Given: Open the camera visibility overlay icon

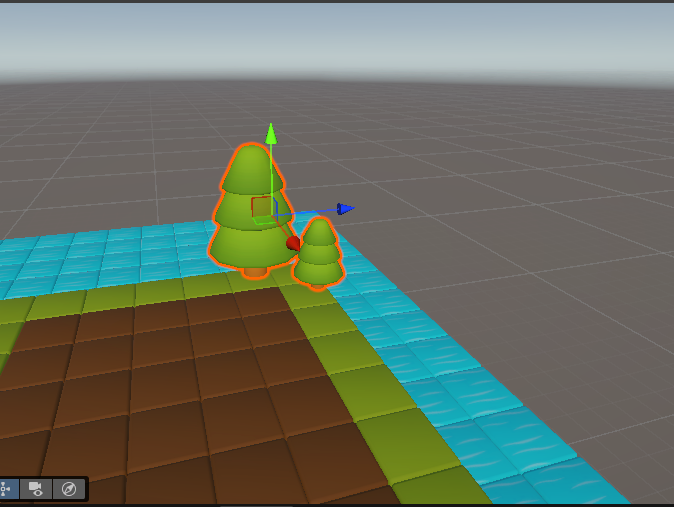Looking at the screenshot, I should coord(37,489).
